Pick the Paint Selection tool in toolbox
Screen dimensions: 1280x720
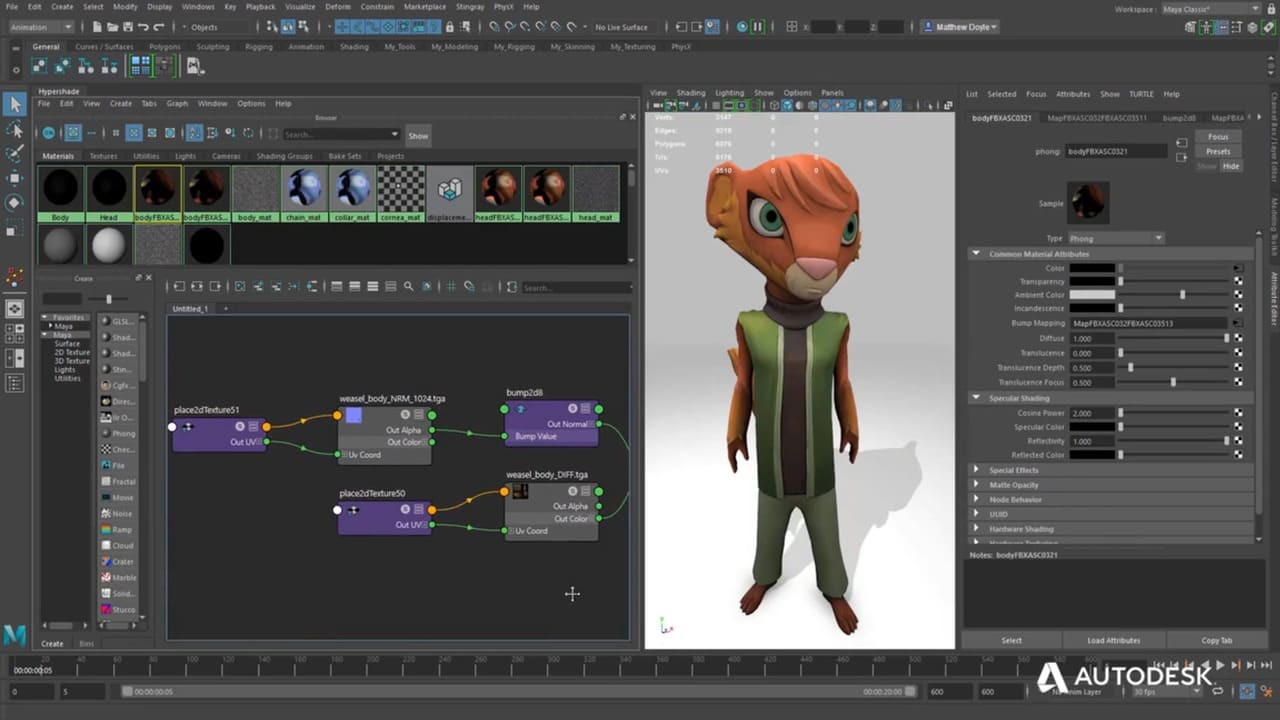point(15,153)
